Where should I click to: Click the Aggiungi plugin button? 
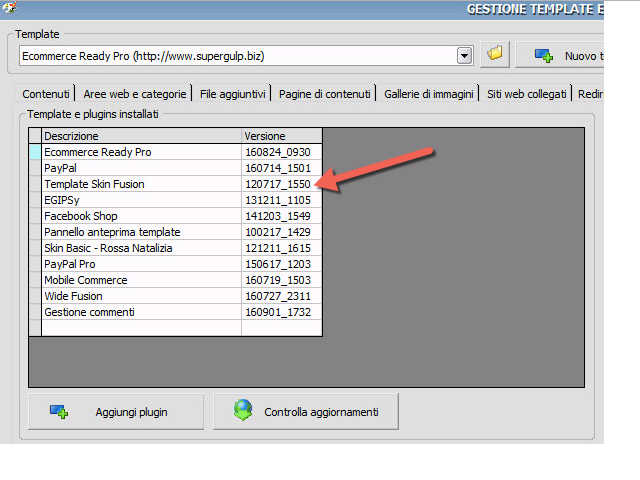(116, 411)
